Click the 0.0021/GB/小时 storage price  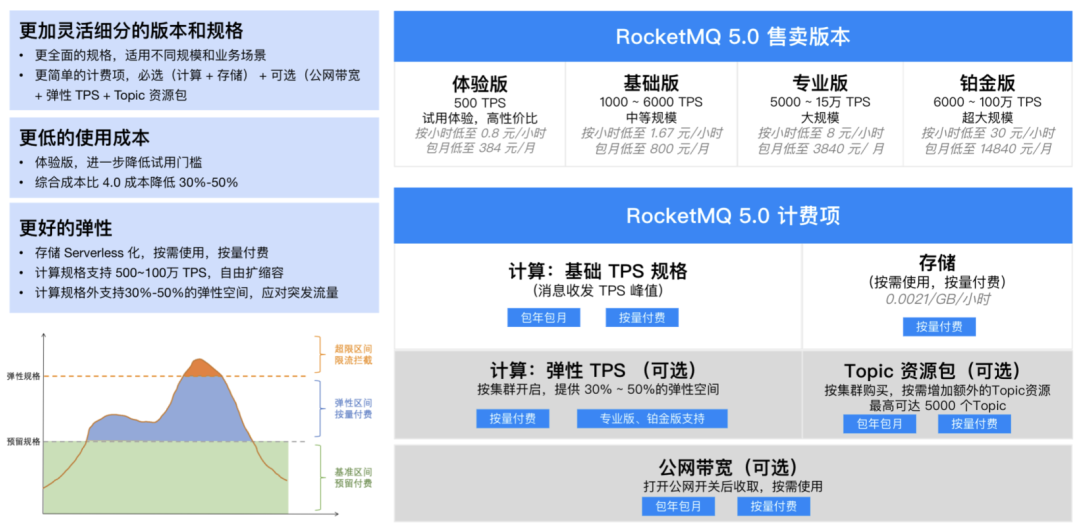click(939, 300)
